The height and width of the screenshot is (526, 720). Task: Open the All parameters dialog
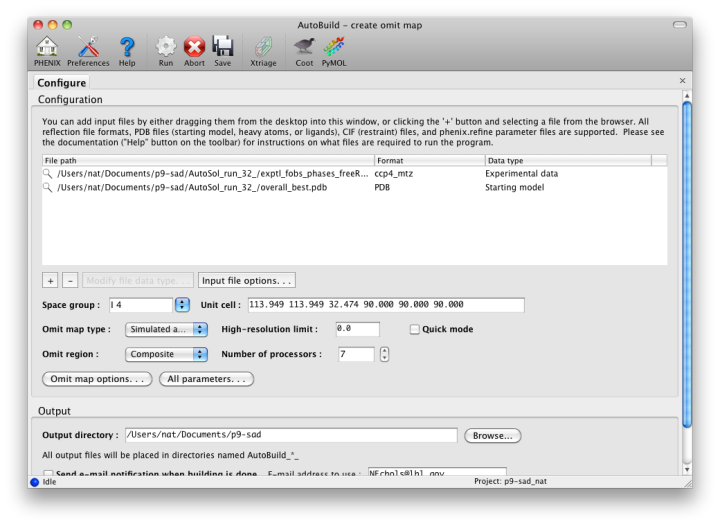pos(206,379)
